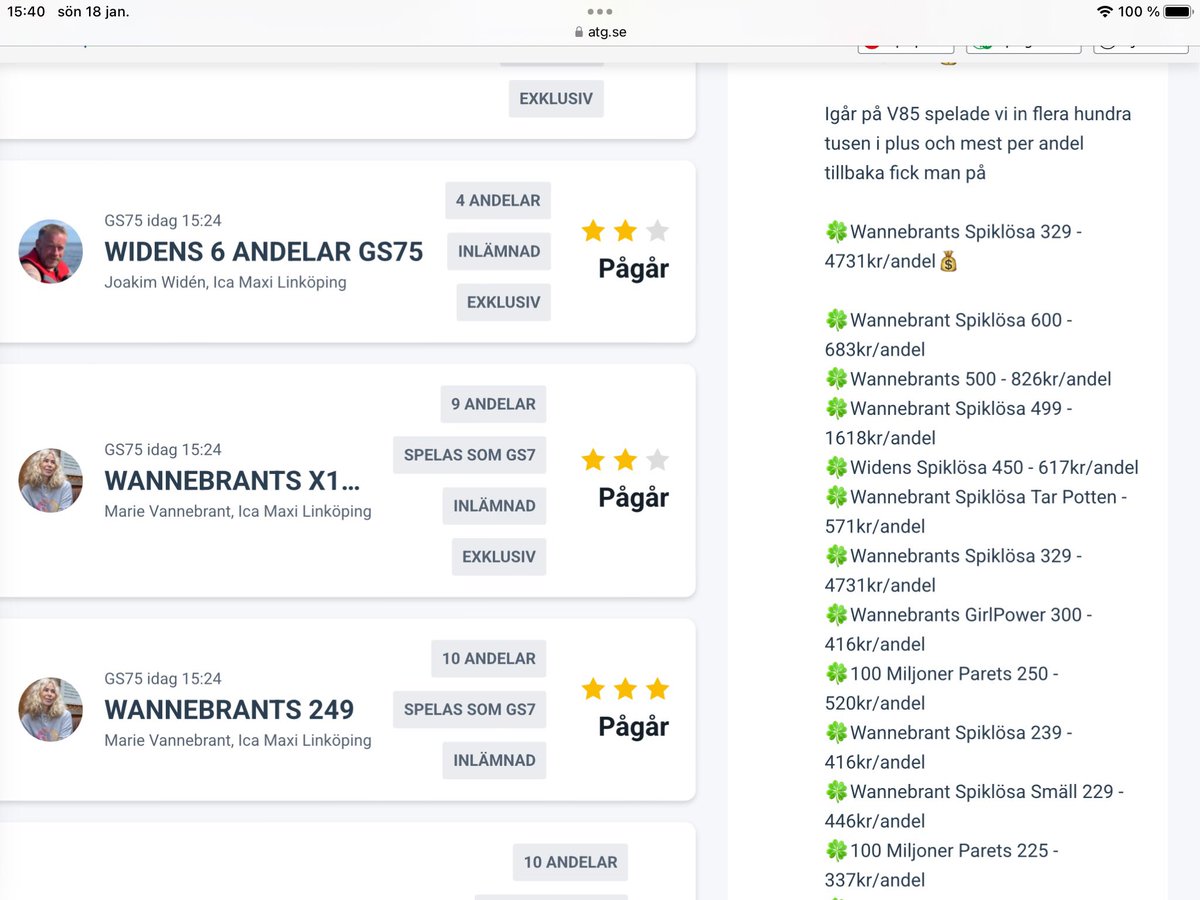Open the WANNEBRANTS X1… card title
This screenshot has width=1200, height=900.
232,480
